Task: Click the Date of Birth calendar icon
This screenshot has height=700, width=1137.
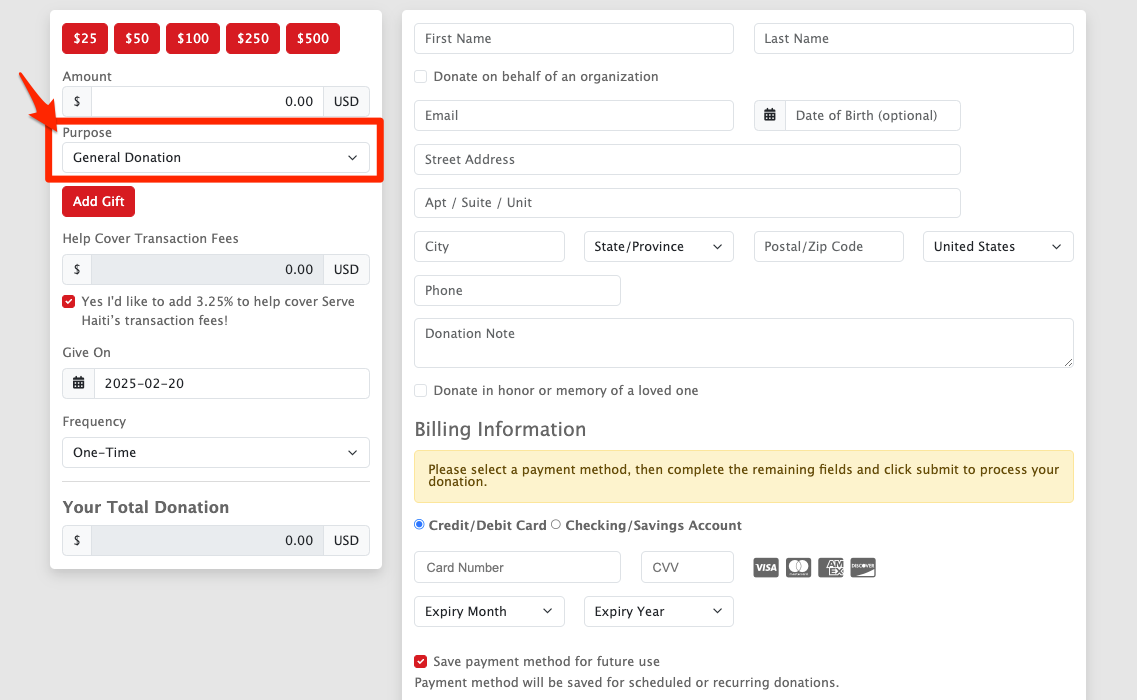Action: [770, 116]
